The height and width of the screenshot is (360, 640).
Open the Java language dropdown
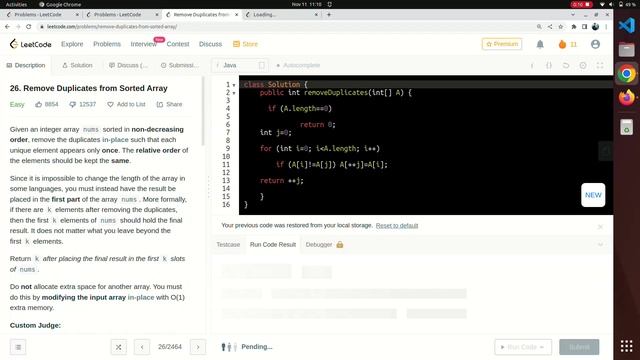[x=240, y=65]
